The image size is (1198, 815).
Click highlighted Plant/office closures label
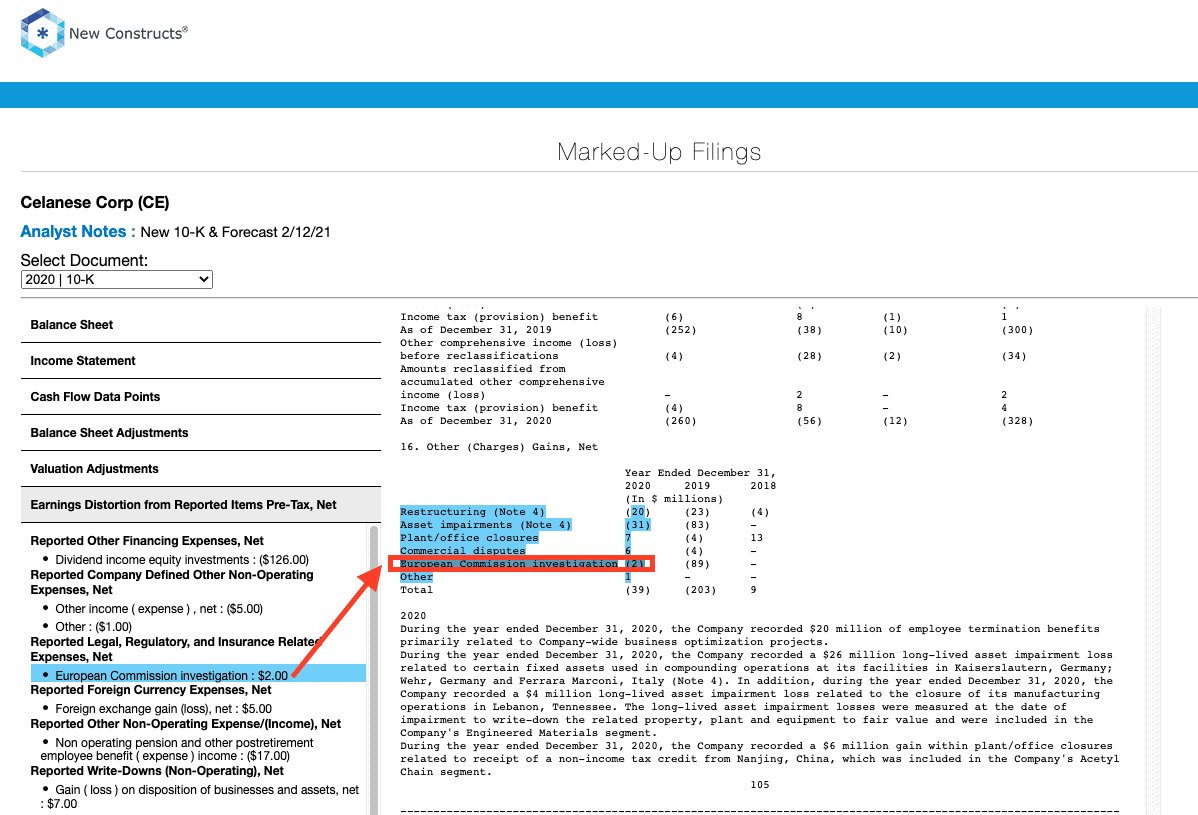[x=469, y=538]
